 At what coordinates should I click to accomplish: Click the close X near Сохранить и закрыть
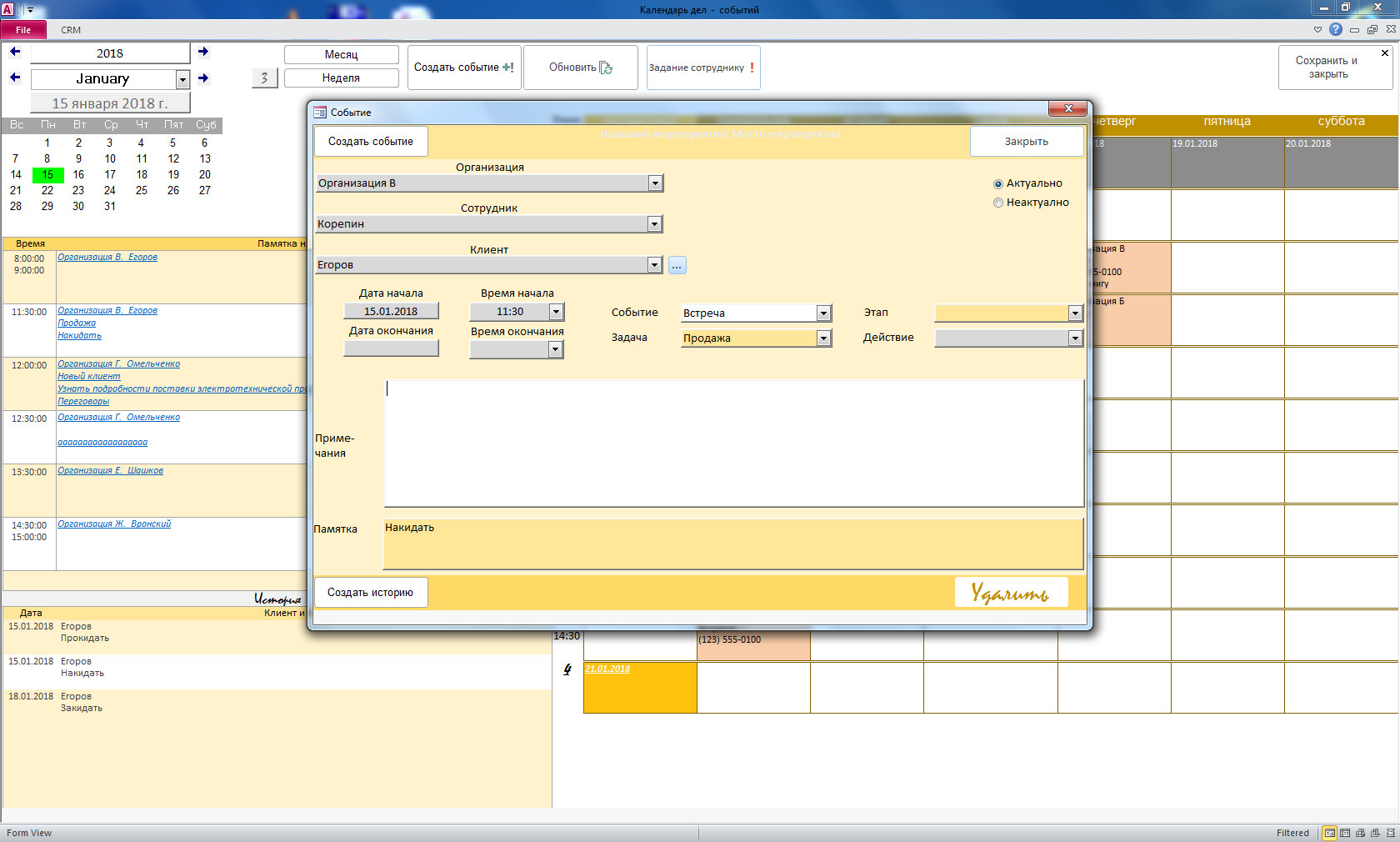[1385, 53]
